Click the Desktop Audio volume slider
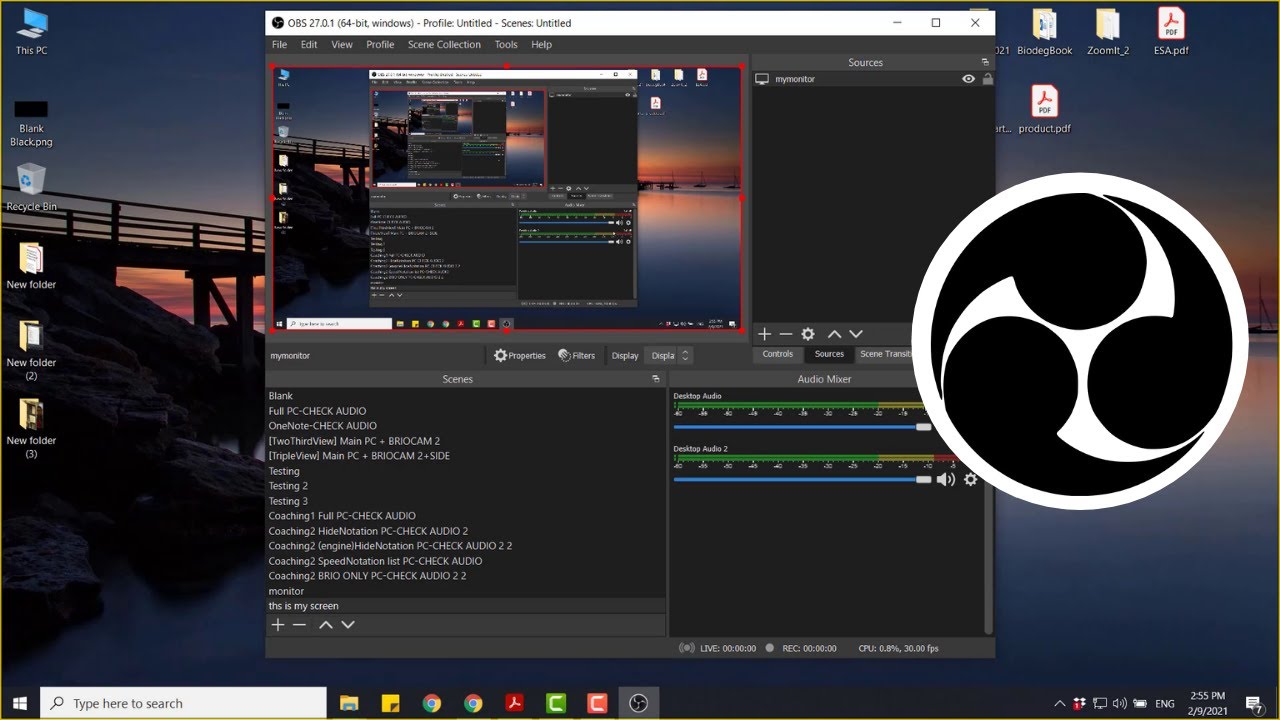This screenshot has width=1280, height=720. pos(802,427)
